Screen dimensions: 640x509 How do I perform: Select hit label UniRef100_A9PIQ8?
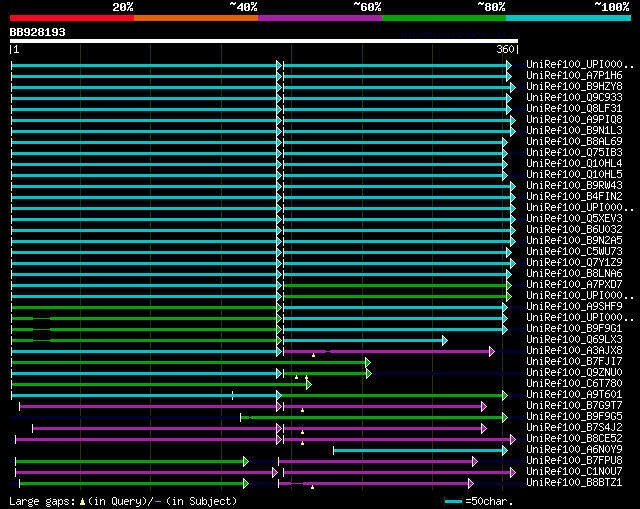574,120
